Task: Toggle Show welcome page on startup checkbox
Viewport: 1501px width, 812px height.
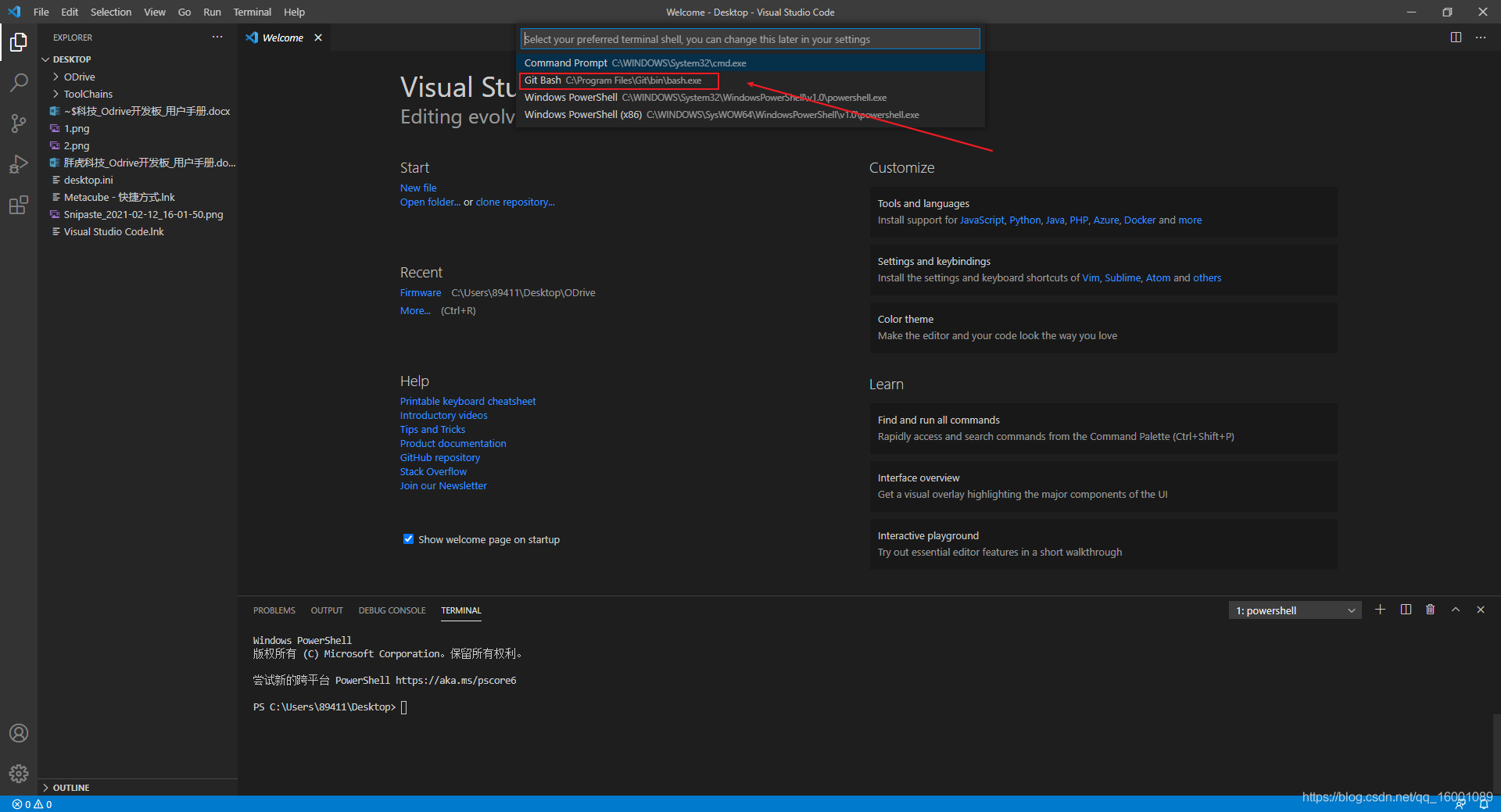Action: tap(408, 539)
